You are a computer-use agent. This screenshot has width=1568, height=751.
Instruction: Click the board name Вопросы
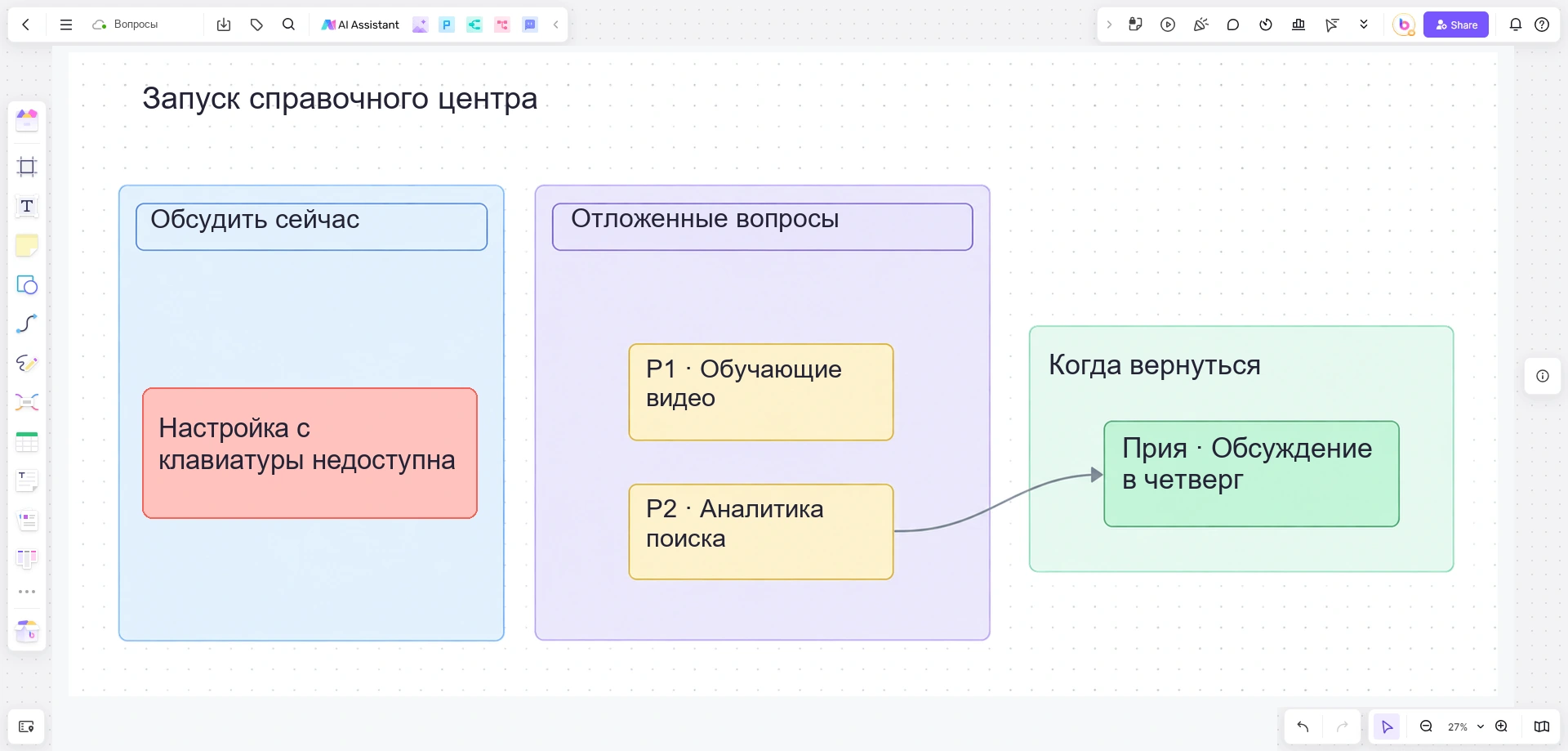tap(136, 25)
